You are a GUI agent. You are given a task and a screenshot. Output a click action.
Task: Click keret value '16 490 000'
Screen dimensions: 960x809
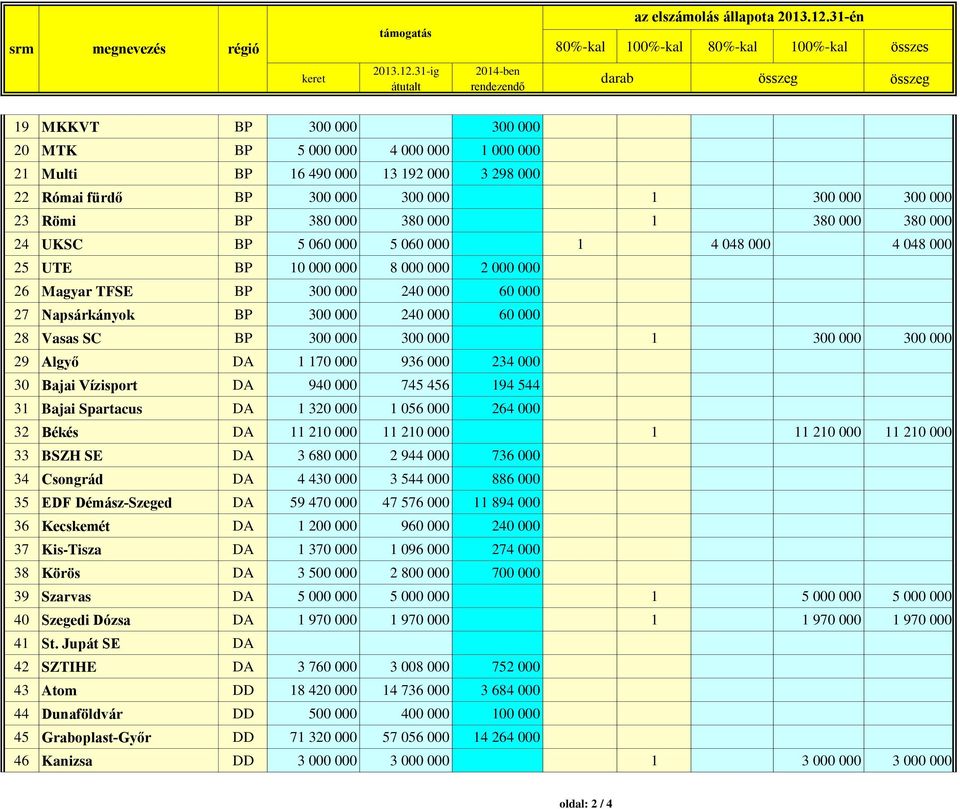tap(313, 174)
